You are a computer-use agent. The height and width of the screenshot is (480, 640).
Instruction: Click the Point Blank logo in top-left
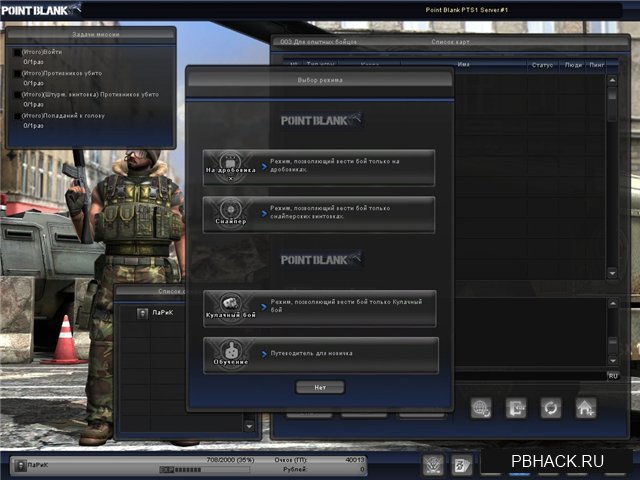point(41,10)
